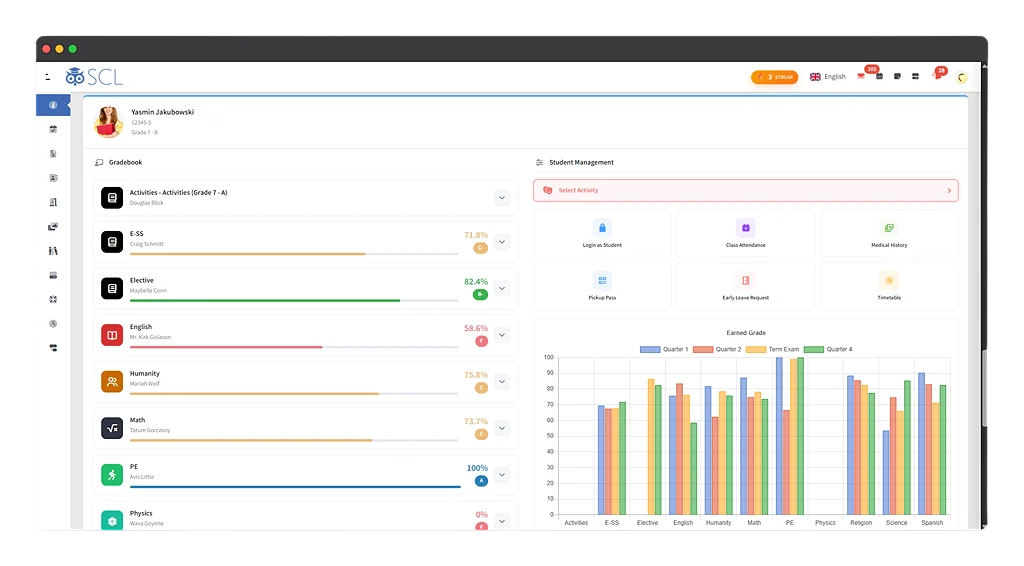Screen dimensions: 1024x566
Task: Click the Humanity subject people icon
Action: pyautogui.click(x=112, y=382)
